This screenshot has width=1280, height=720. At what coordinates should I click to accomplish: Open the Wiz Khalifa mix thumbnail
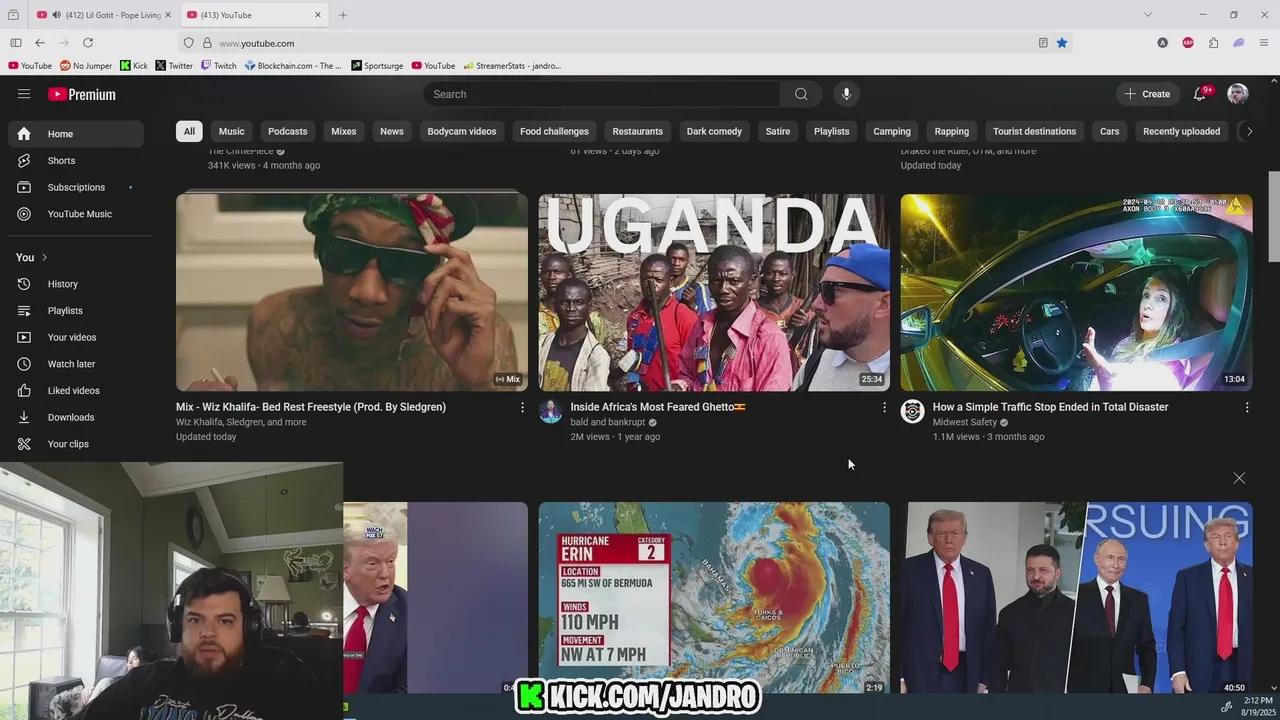pyautogui.click(x=352, y=292)
